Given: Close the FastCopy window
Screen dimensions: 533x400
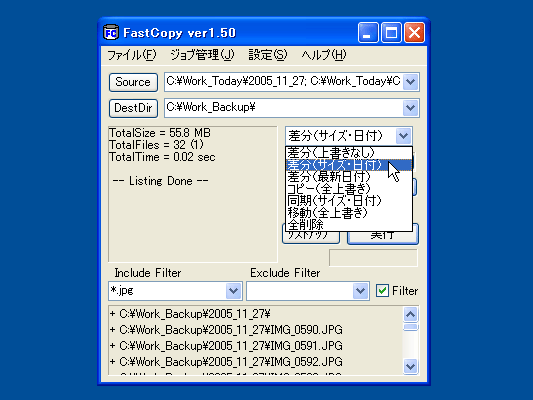Looking at the screenshot, I should [x=414, y=33].
